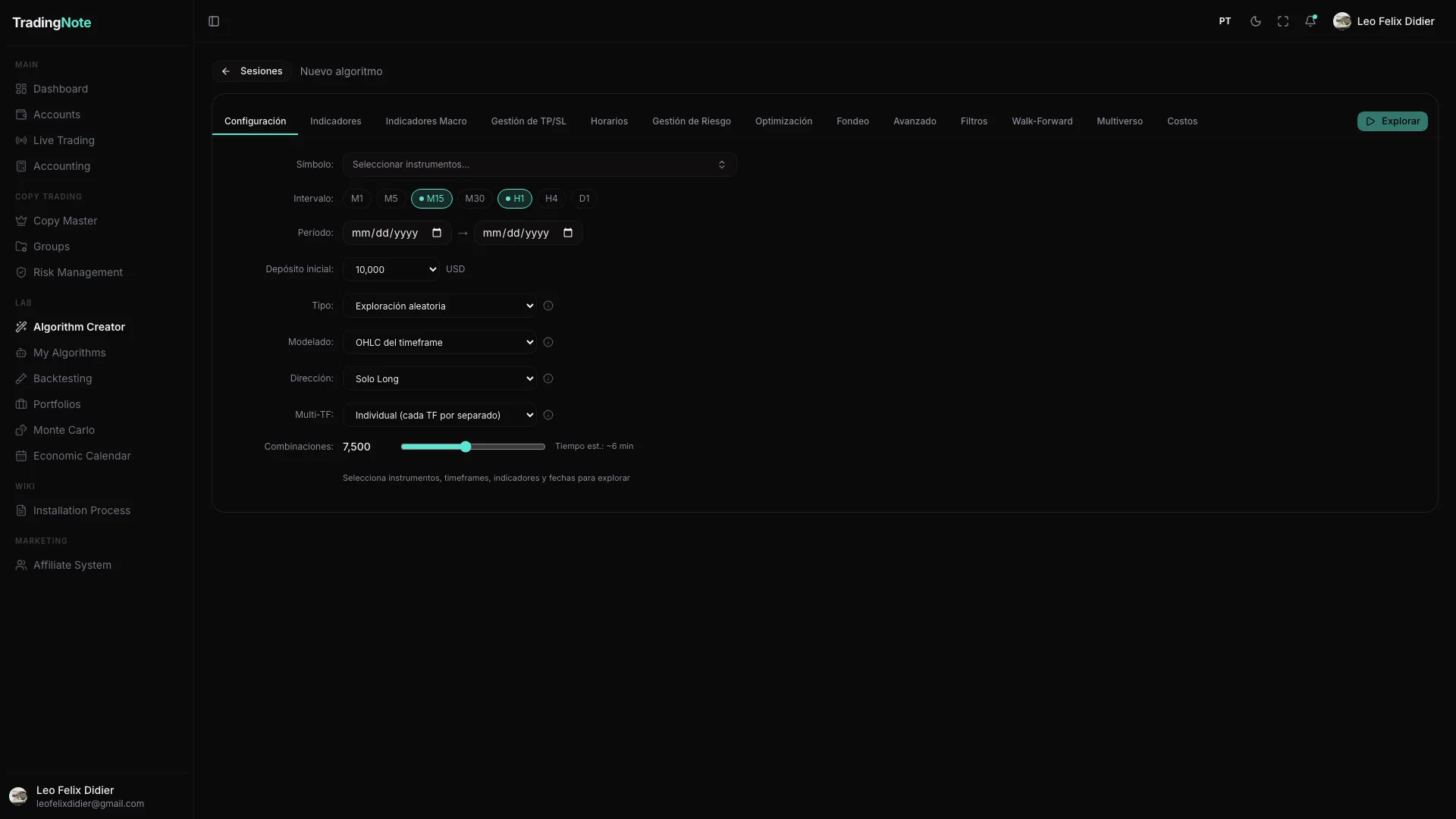Open fullscreen mode icon
Image resolution: width=1456 pixels, height=819 pixels.
[x=1283, y=21]
